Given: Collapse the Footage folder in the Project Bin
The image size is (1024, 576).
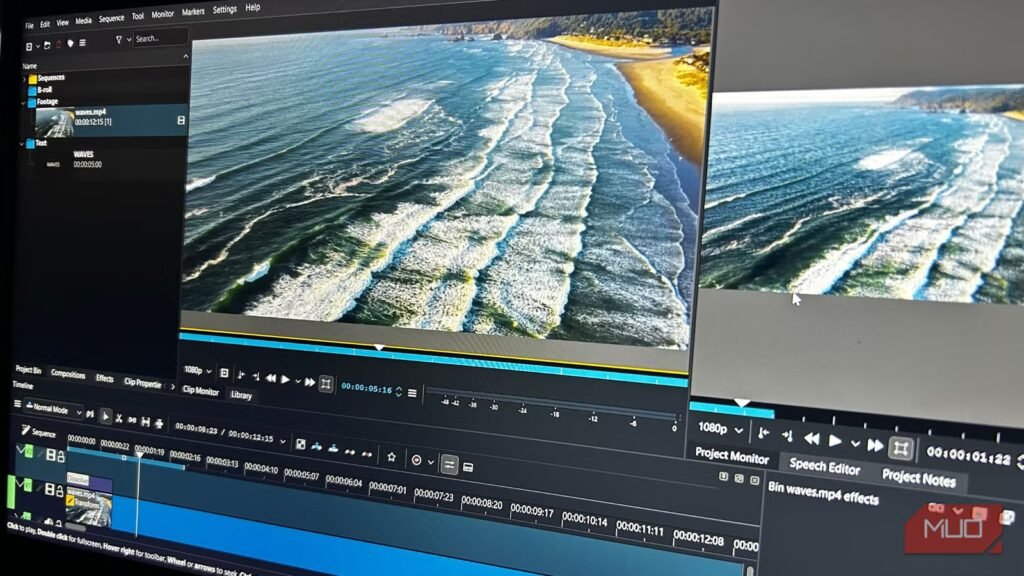Looking at the screenshot, I should (23, 102).
